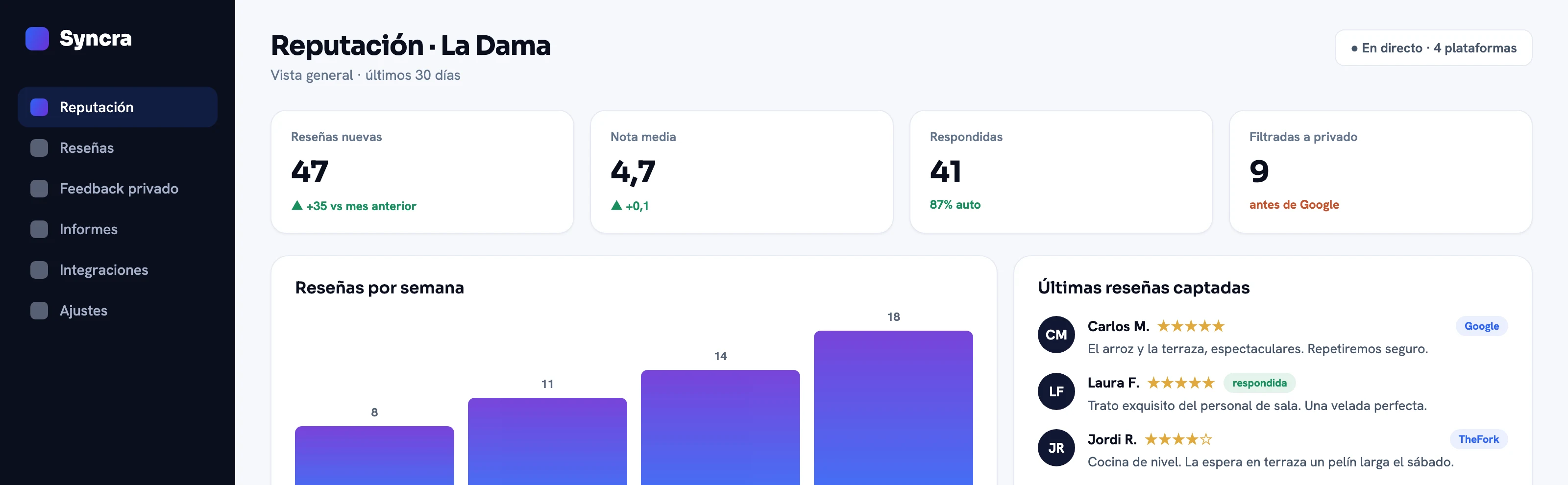This screenshot has height=485, width=1568.
Task: Open the Reseñas nuevas card showing 47
Action: [x=422, y=171]
